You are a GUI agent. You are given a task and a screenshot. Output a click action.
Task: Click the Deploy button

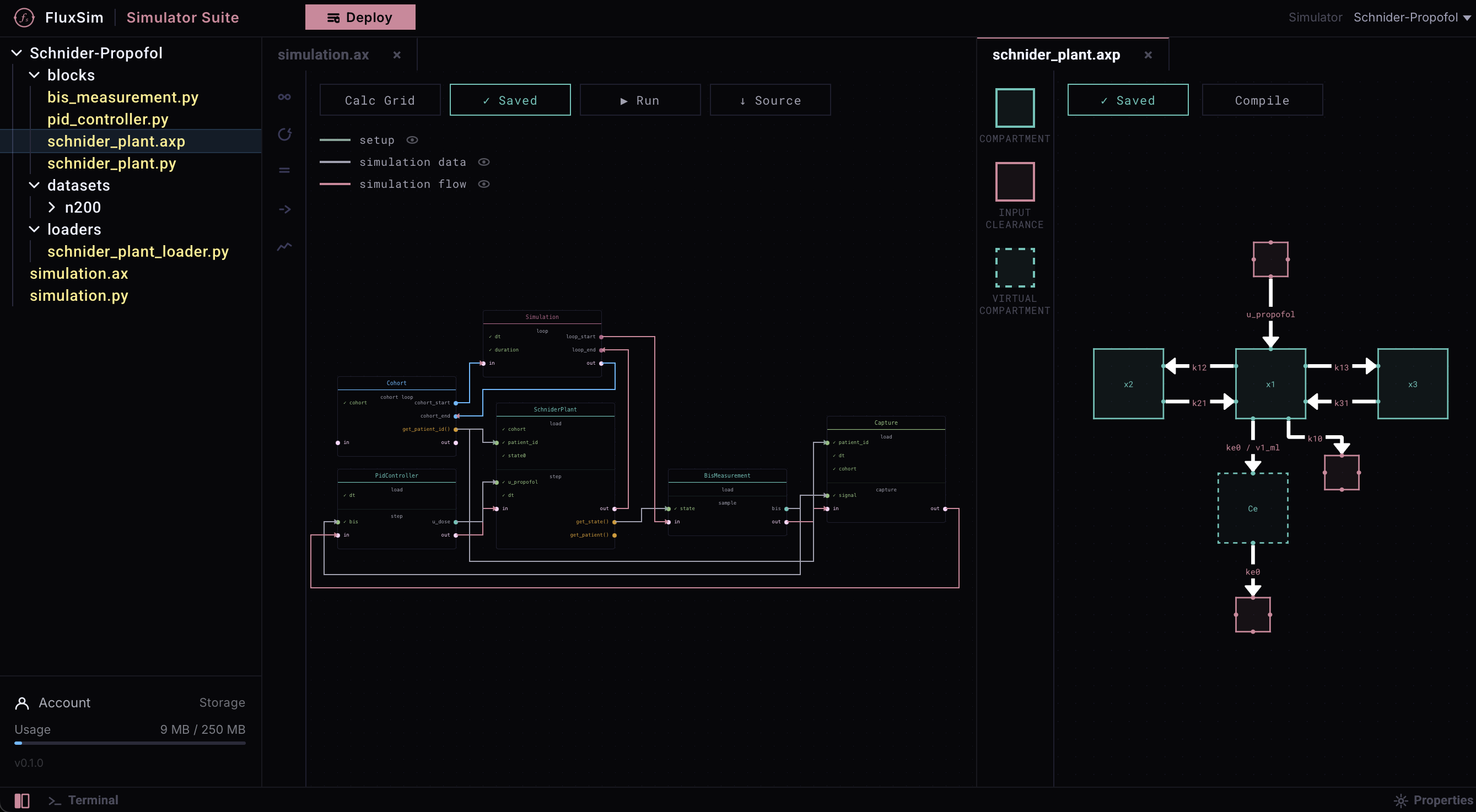[x=360, y=17]
